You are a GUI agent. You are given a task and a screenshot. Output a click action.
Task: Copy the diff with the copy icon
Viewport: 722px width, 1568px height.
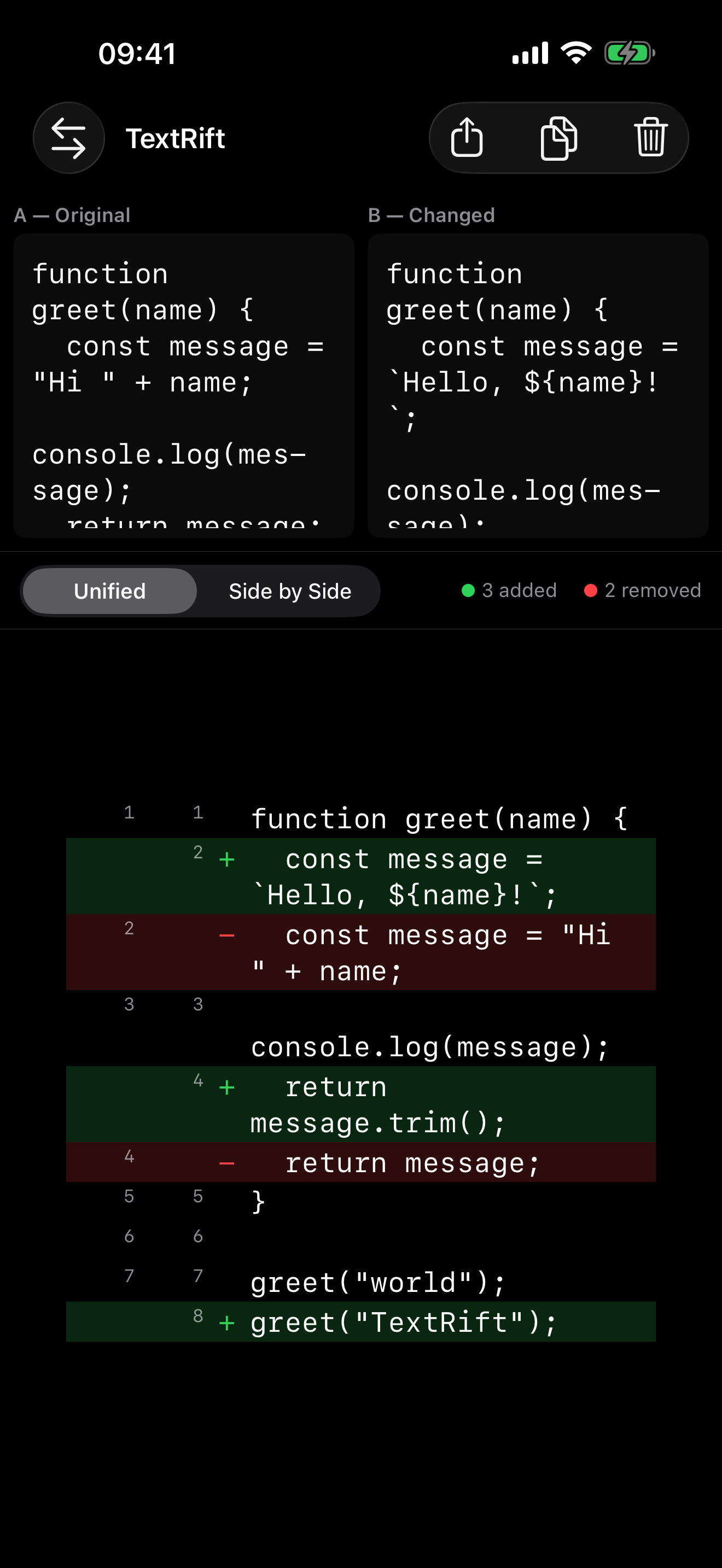tap(559, 138)
